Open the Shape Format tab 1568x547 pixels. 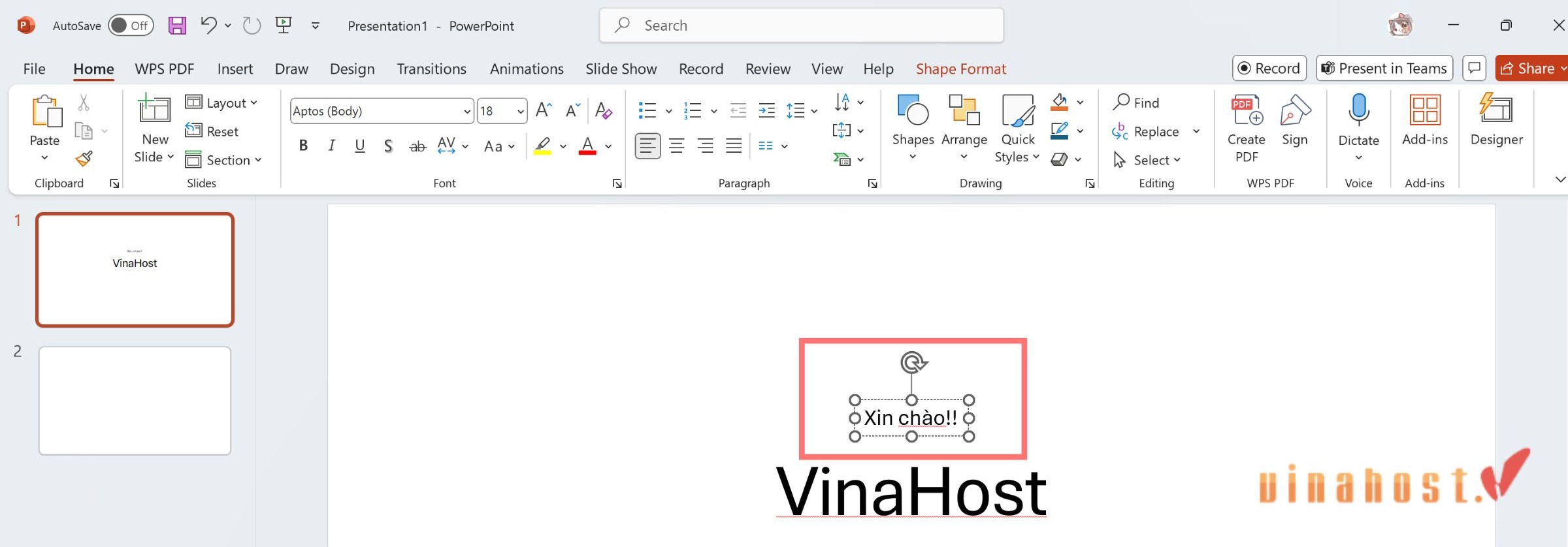(x=961, y=69)
